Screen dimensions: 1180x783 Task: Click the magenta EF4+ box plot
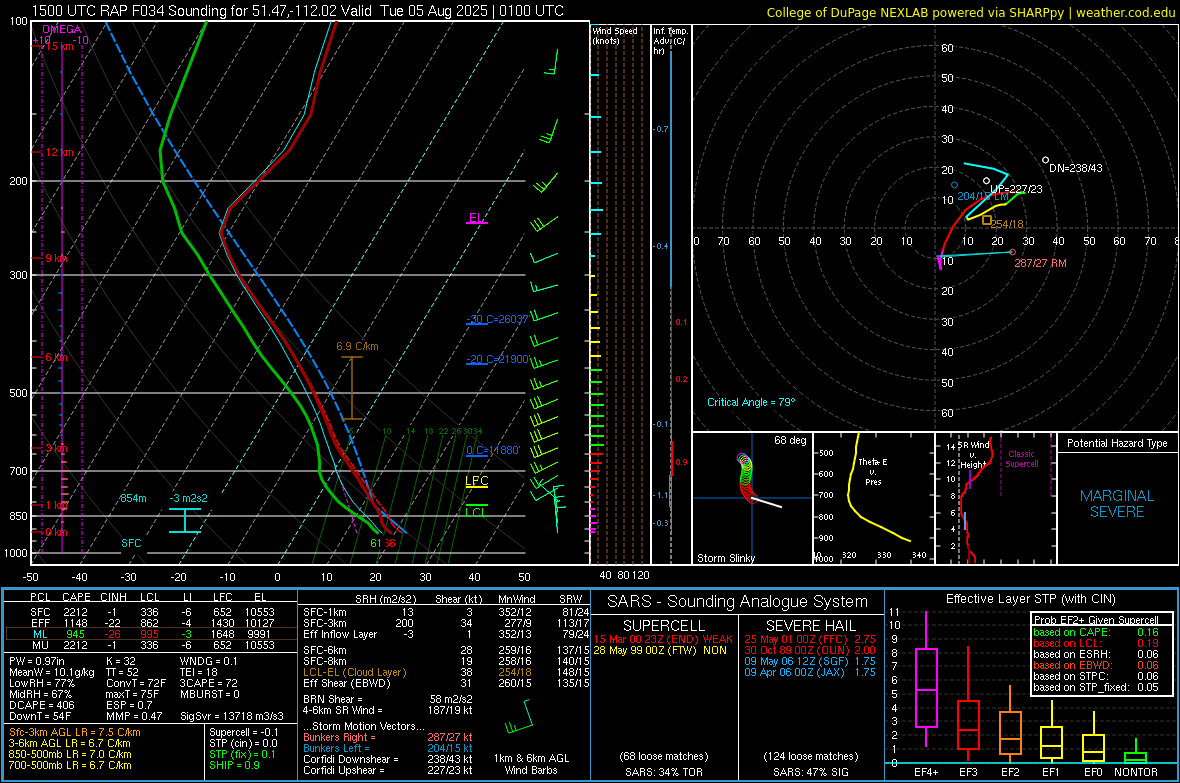[x=926, y=678]
